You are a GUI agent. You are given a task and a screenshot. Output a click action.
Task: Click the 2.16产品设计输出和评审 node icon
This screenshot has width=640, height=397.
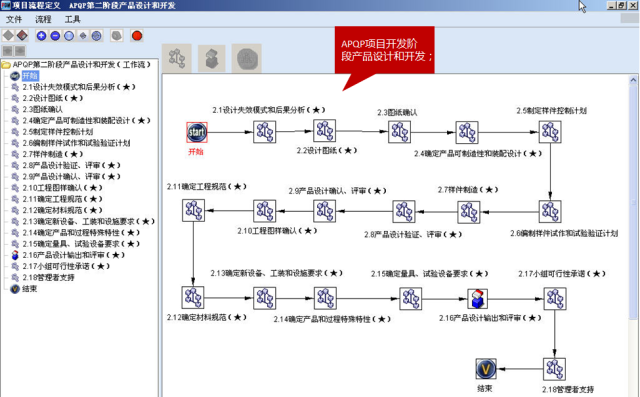click(x=477, y=299)
